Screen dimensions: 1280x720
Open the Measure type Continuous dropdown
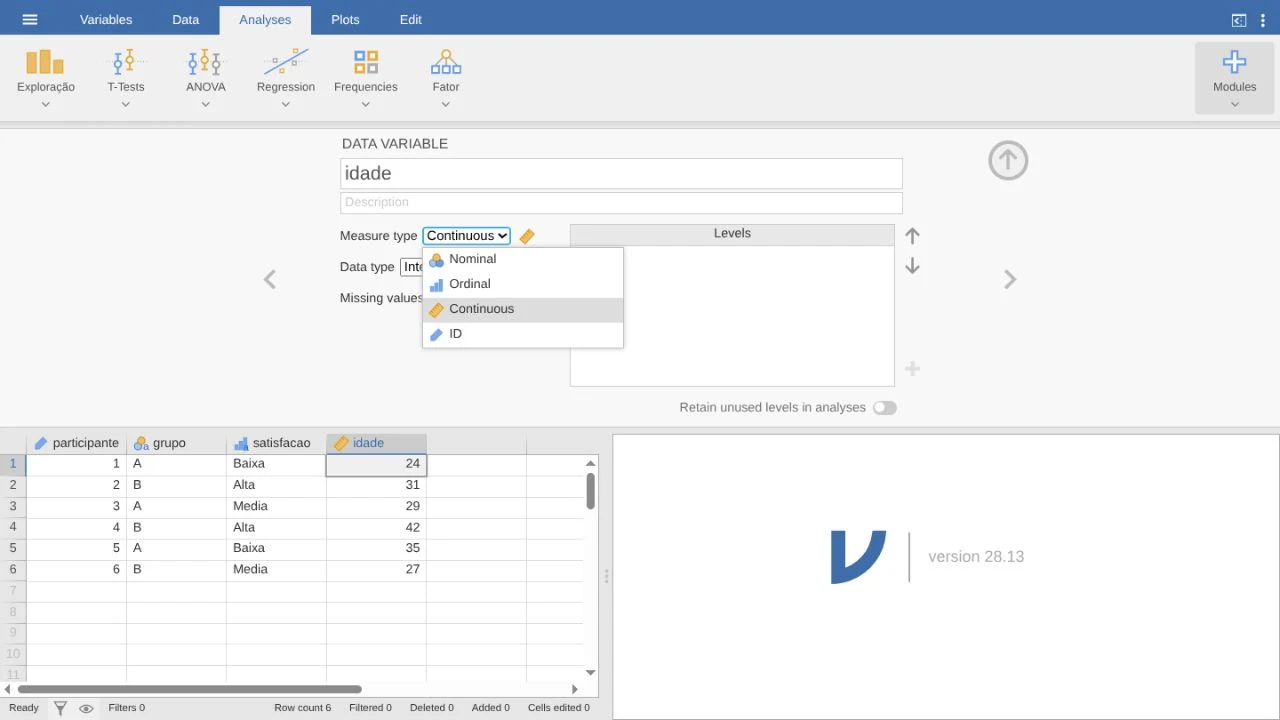pos(466,236)
